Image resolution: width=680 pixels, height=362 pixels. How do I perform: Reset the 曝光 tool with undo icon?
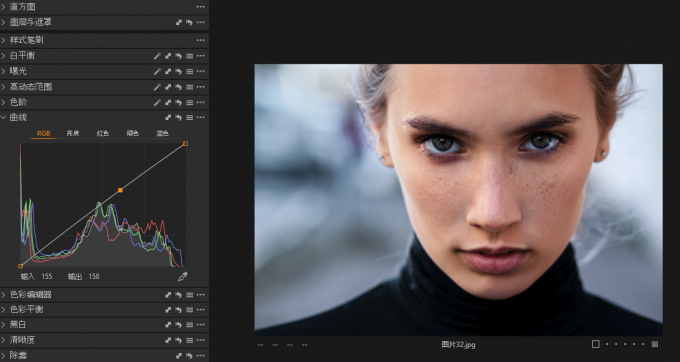point(178,72)
